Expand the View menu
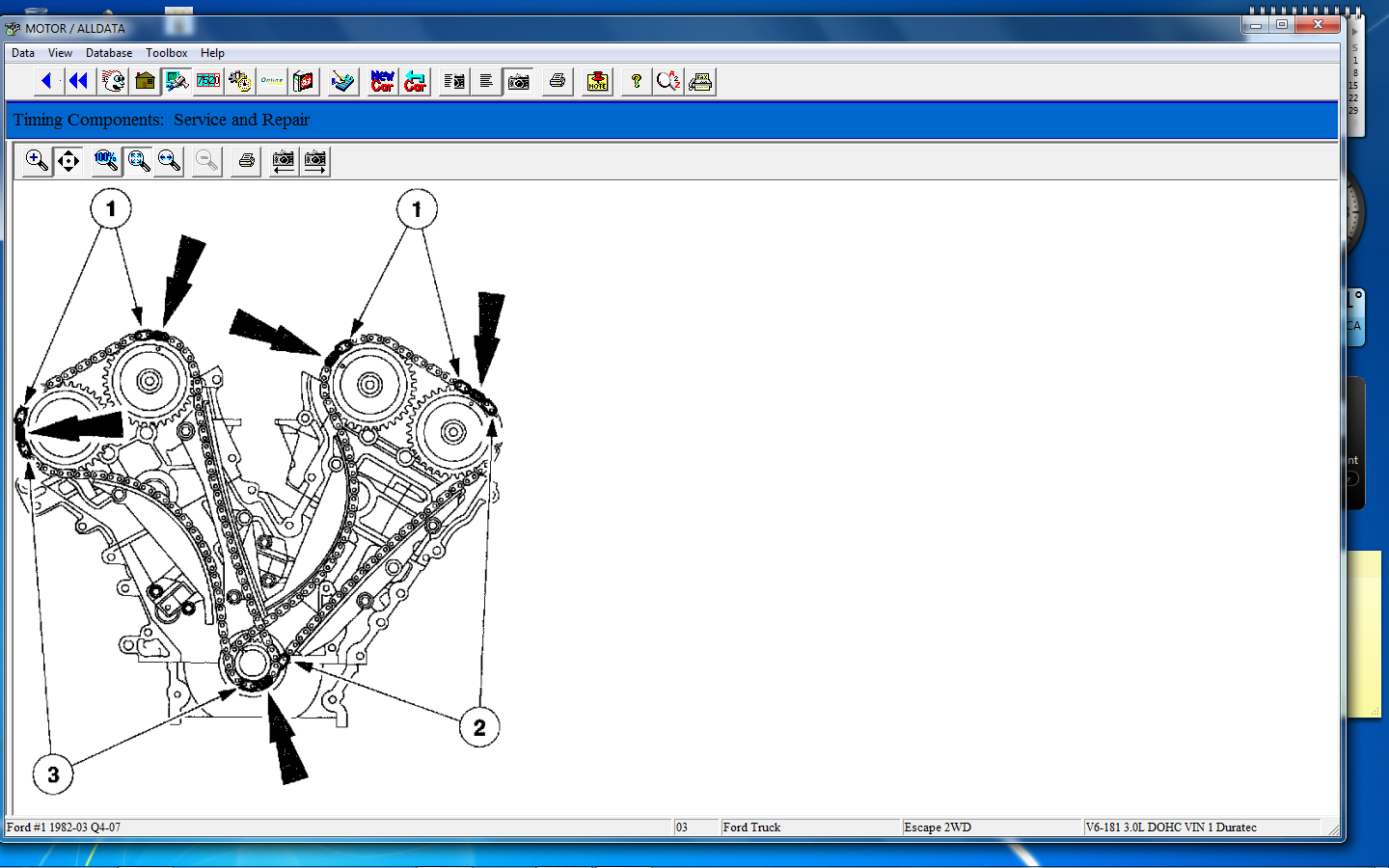This screenshot has height=868, width=1389. click(60, 53)
